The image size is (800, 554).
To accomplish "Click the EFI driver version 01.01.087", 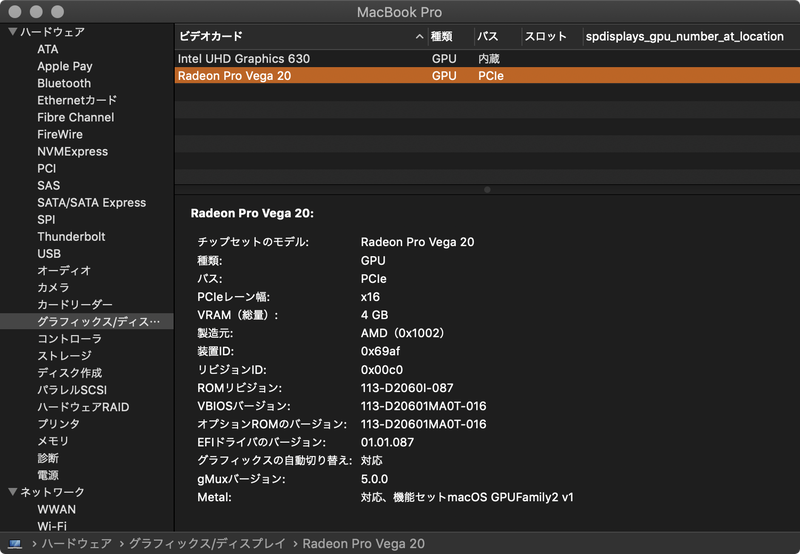I will (387, 442).
